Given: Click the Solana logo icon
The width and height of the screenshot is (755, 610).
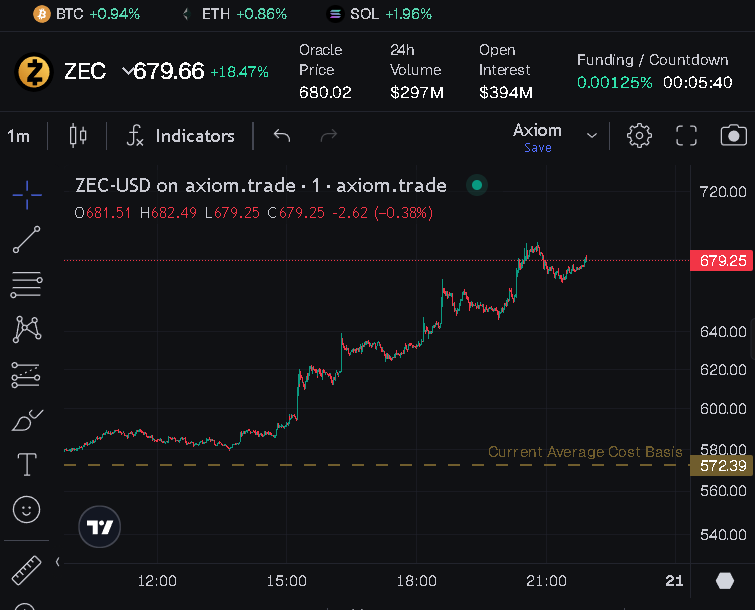Looking at the screenshot, I should [x=335, y=14].
